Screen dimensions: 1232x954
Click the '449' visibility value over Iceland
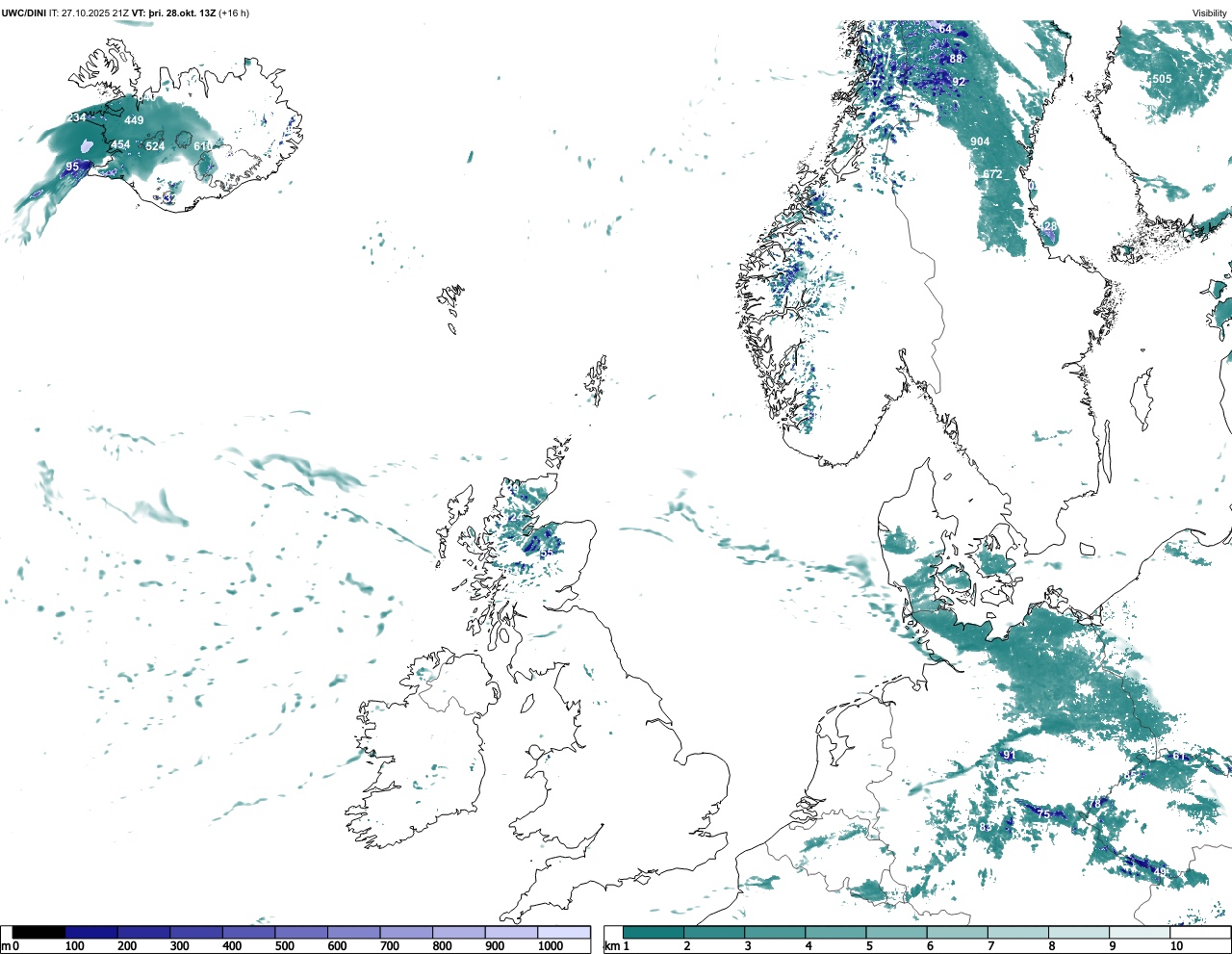[x=134, y=120]
